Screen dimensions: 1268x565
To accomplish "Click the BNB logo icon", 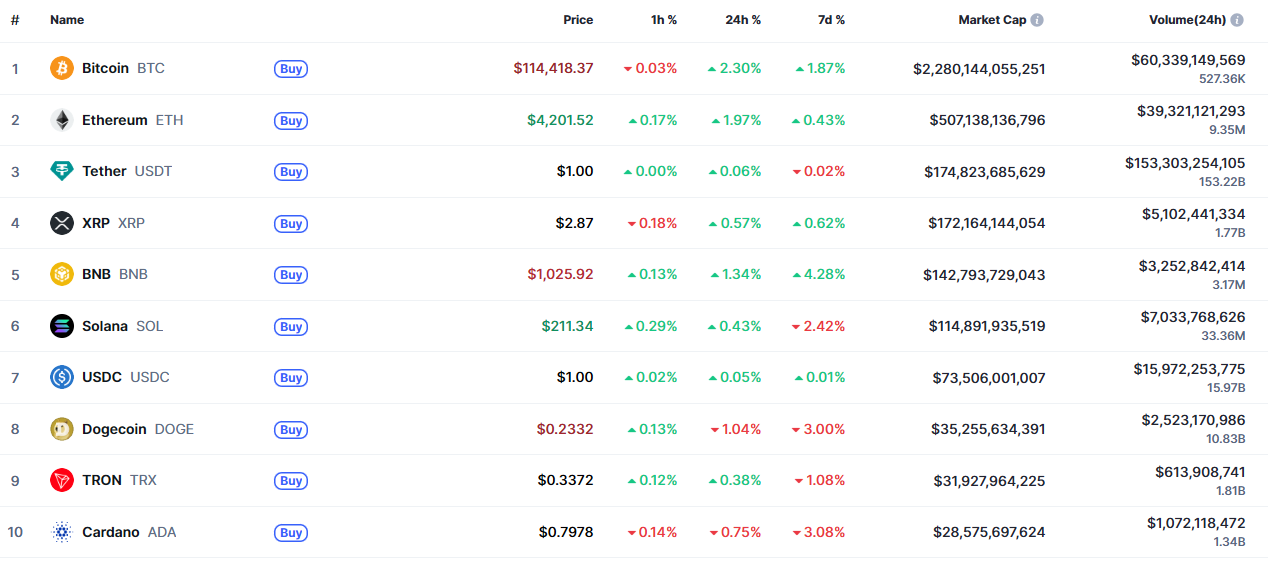I will 62,274.
